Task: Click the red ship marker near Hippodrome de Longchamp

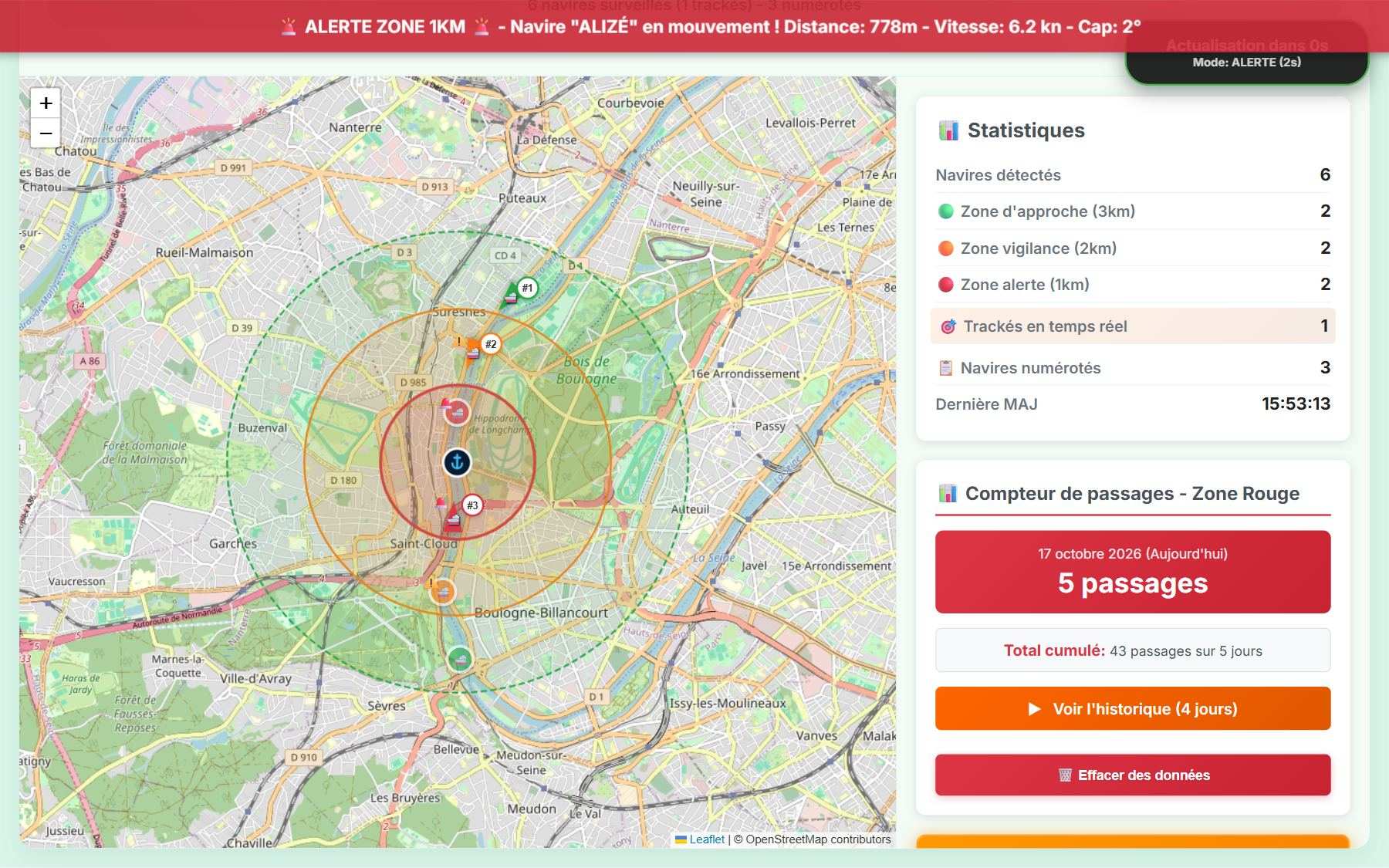Action: pyautogui.click(x=457, y=412)
